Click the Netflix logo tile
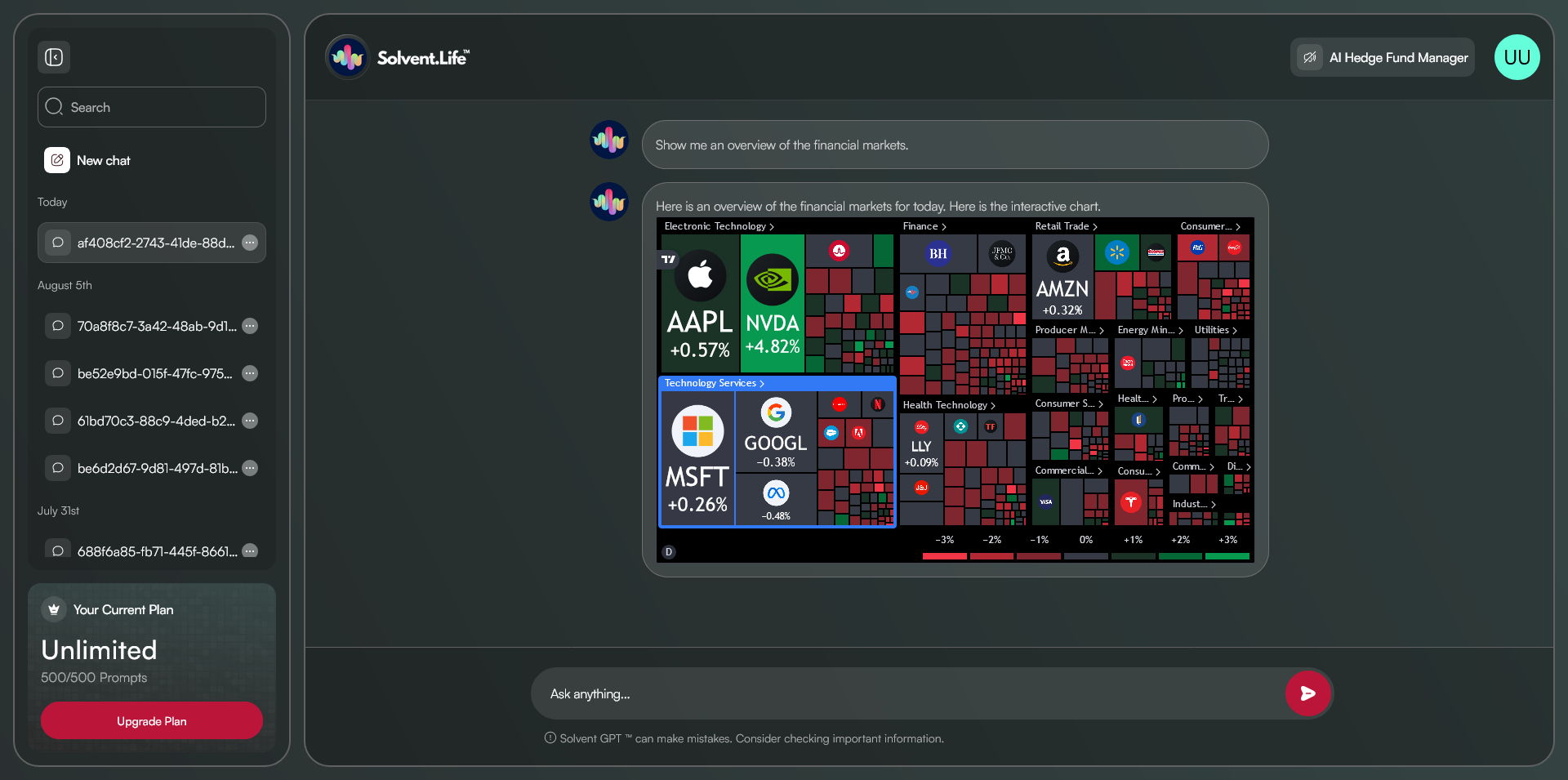This screenshot has width=1568, height=780. [878, 404]
